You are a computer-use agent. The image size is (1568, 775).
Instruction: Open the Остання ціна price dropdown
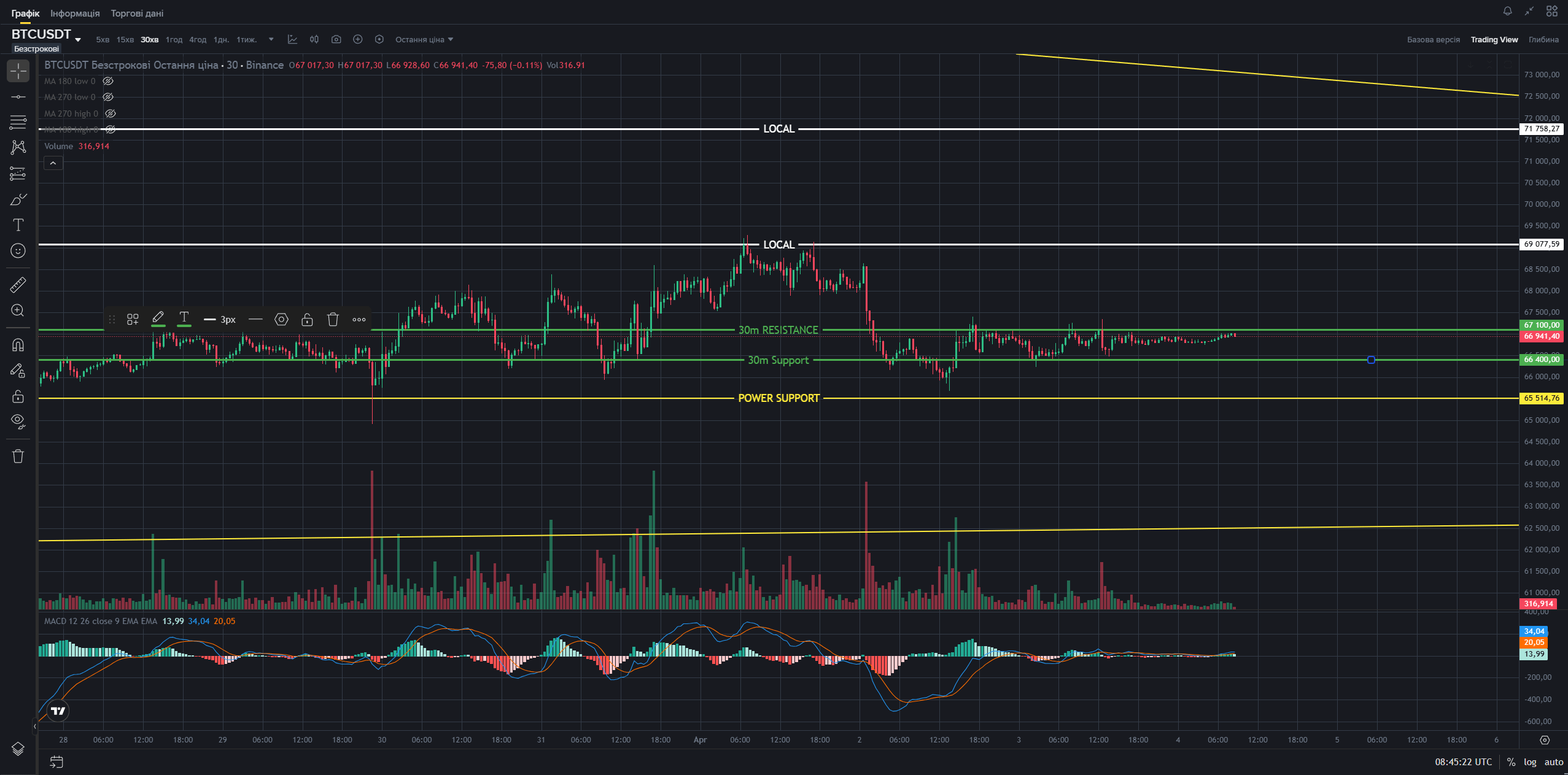(x=424, y=39)
